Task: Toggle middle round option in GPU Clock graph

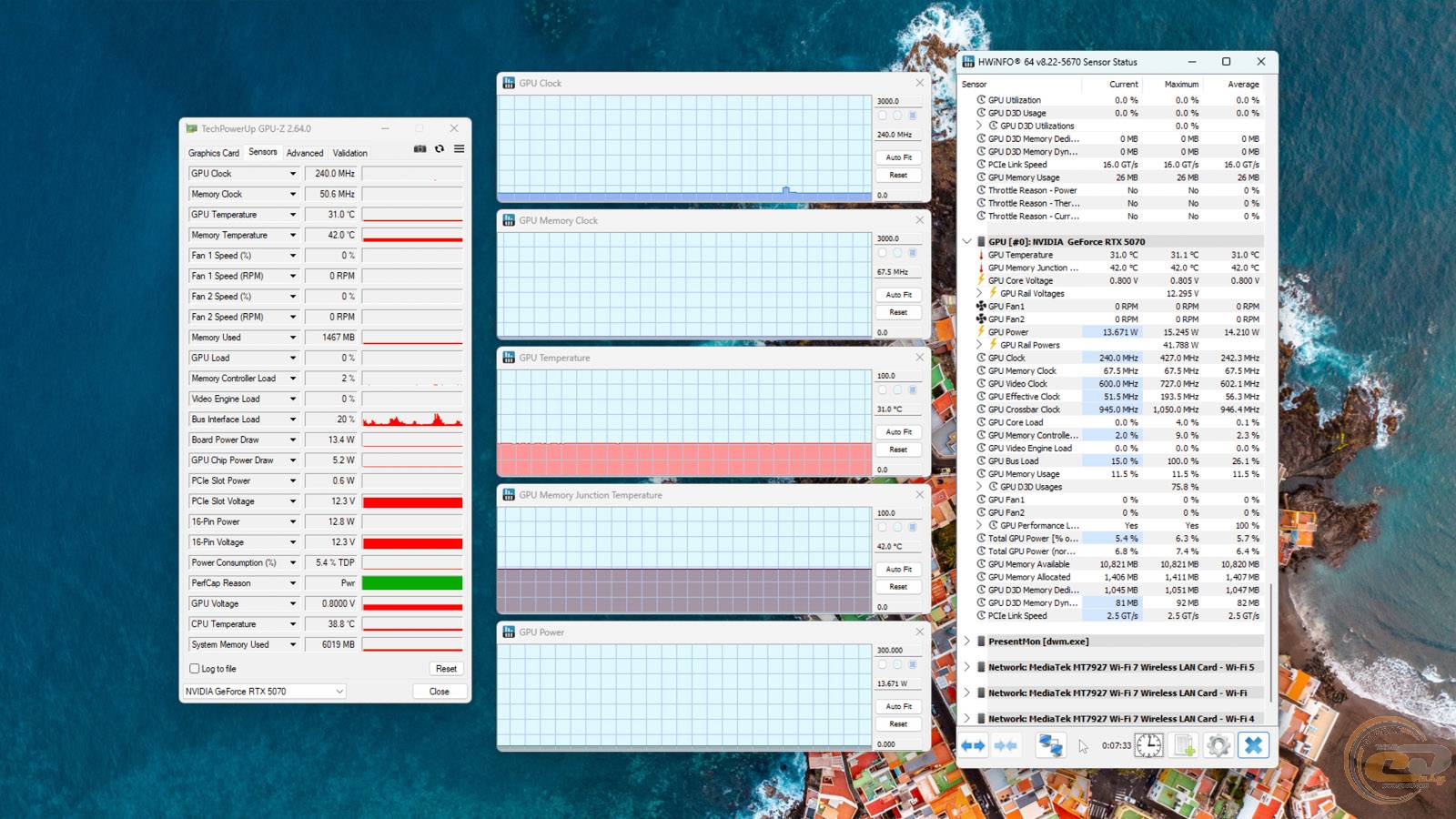Action: click(x=897, y=116)
